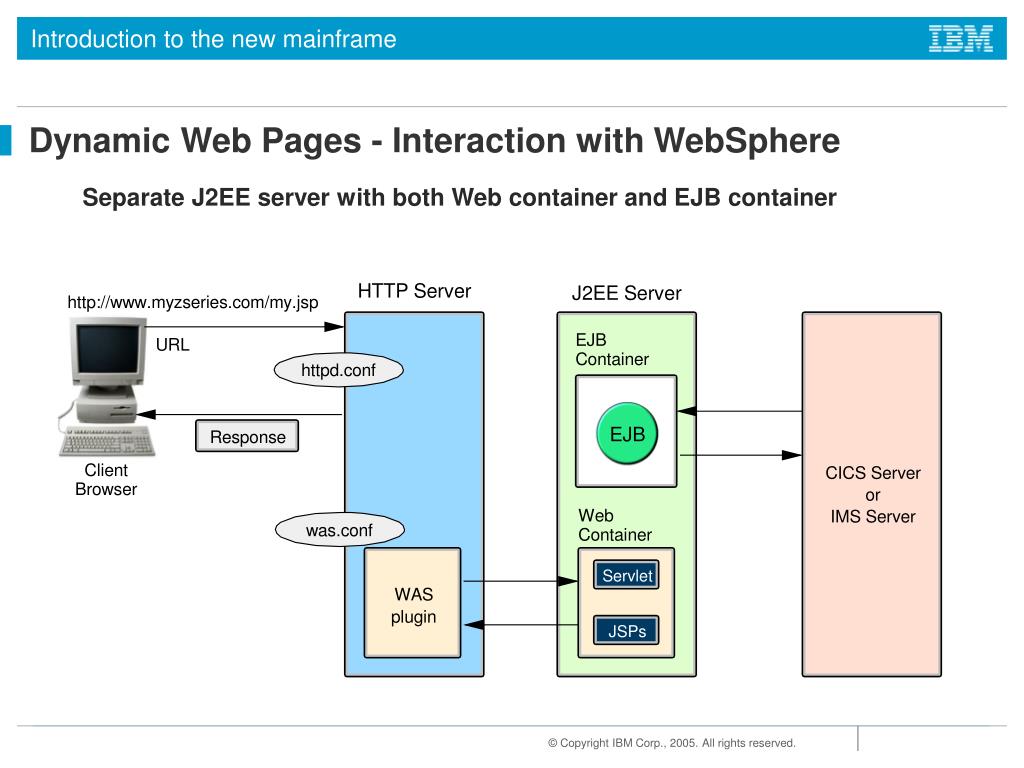Screen dimensions: 1024x768
Task: Select the green EJB circle
Action: click(x=627, y=434)
